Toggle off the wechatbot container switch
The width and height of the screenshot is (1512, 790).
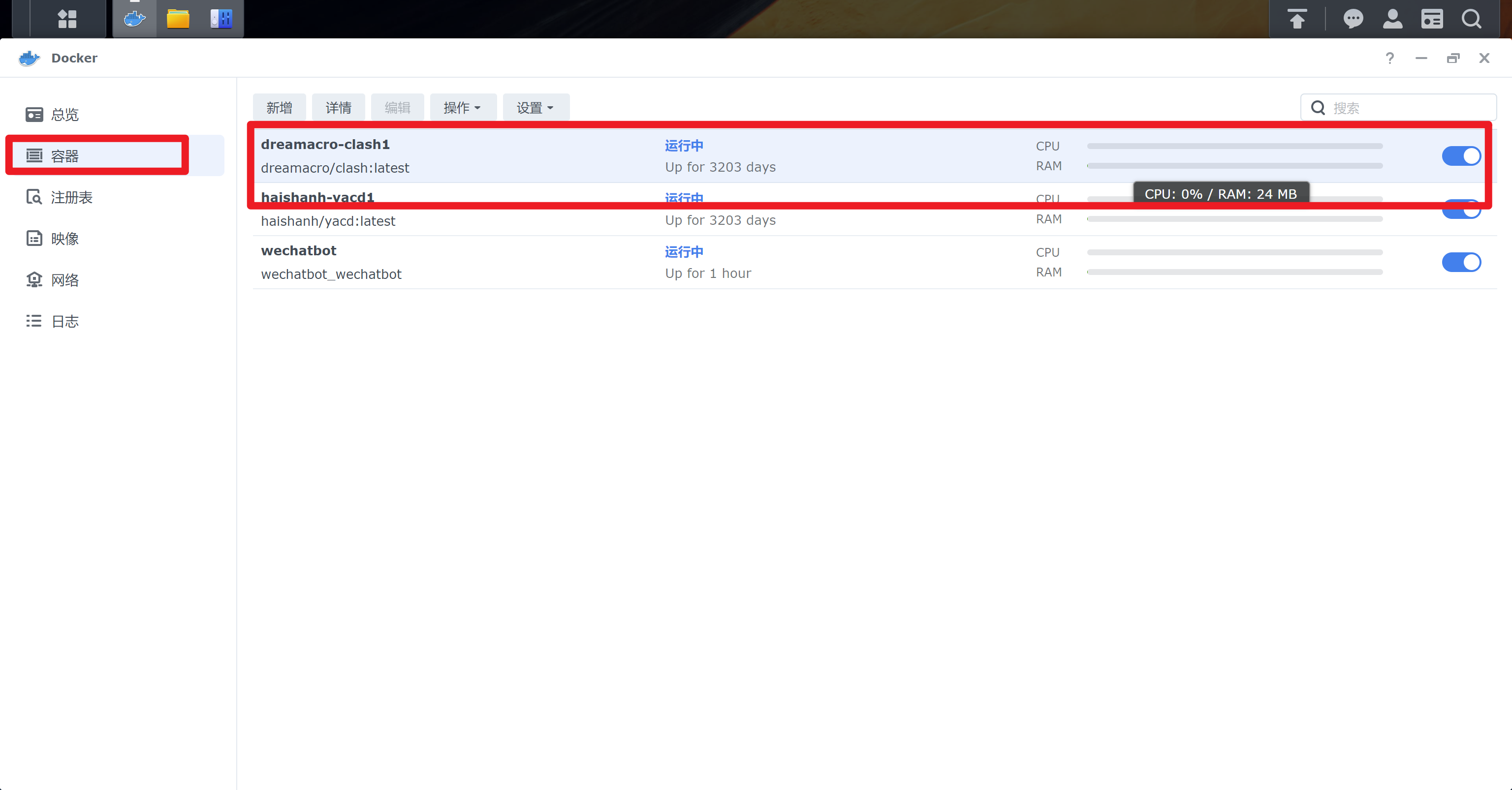(1461, 262)
